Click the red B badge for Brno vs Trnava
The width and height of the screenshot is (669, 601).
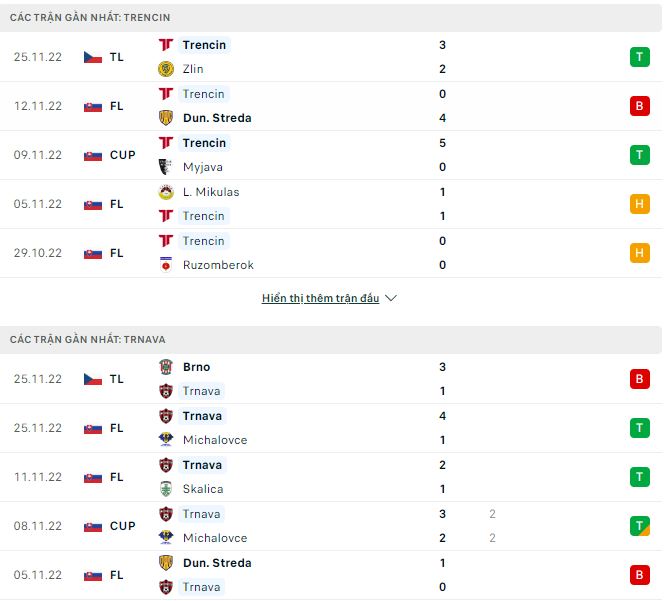[x=640, y=379]
